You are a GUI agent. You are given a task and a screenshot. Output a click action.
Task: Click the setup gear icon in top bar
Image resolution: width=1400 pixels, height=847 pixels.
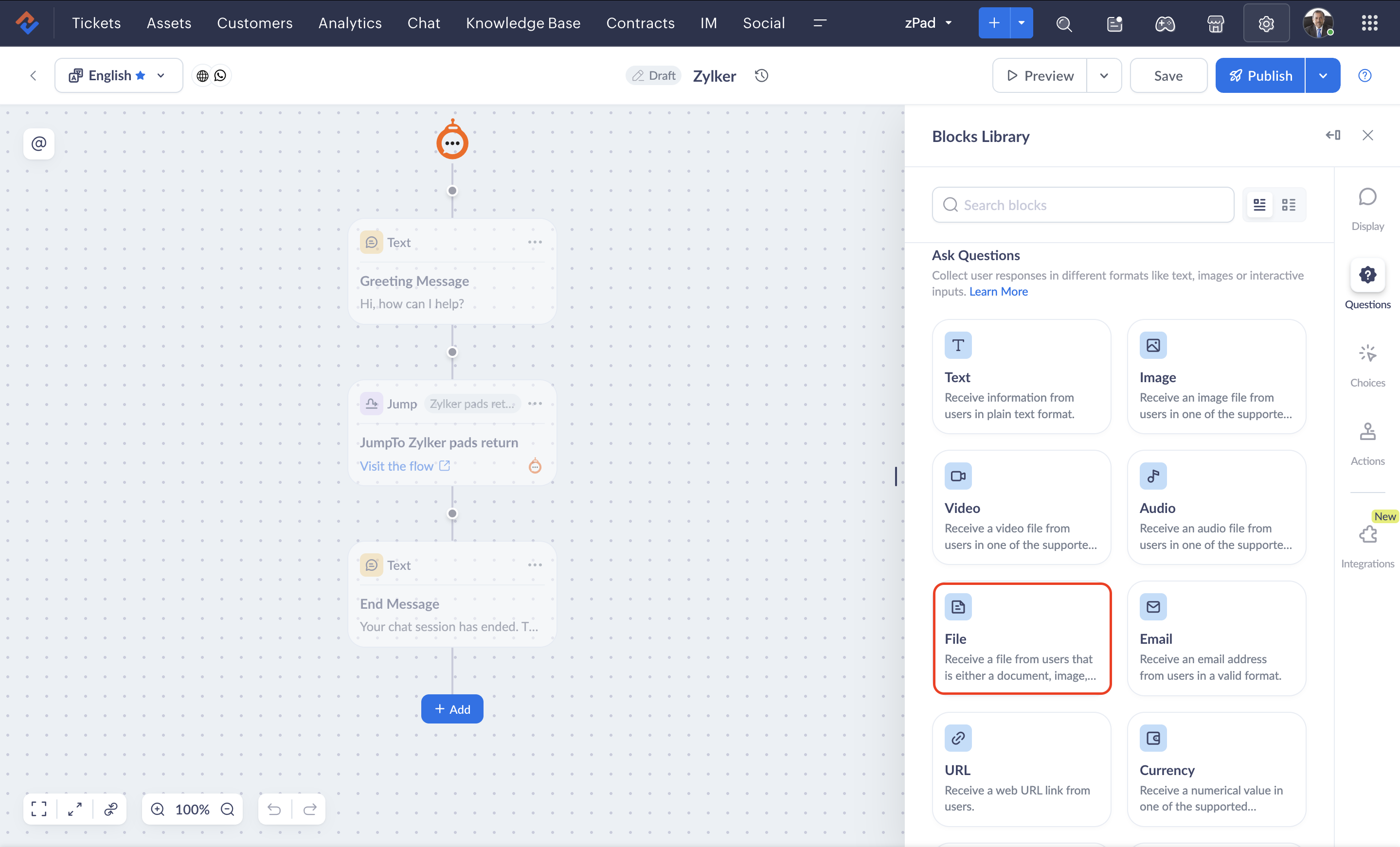(x=1266, y=23)
